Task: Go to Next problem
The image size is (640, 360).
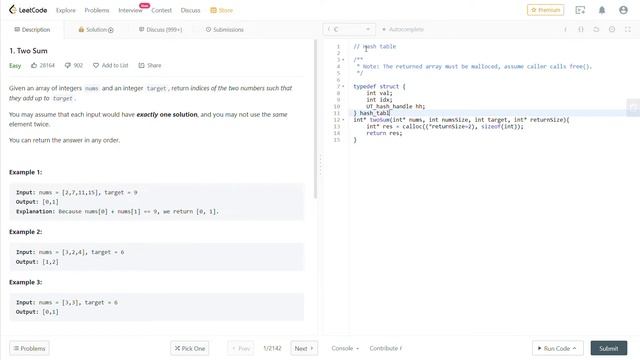Action: [x=304, y=348]
